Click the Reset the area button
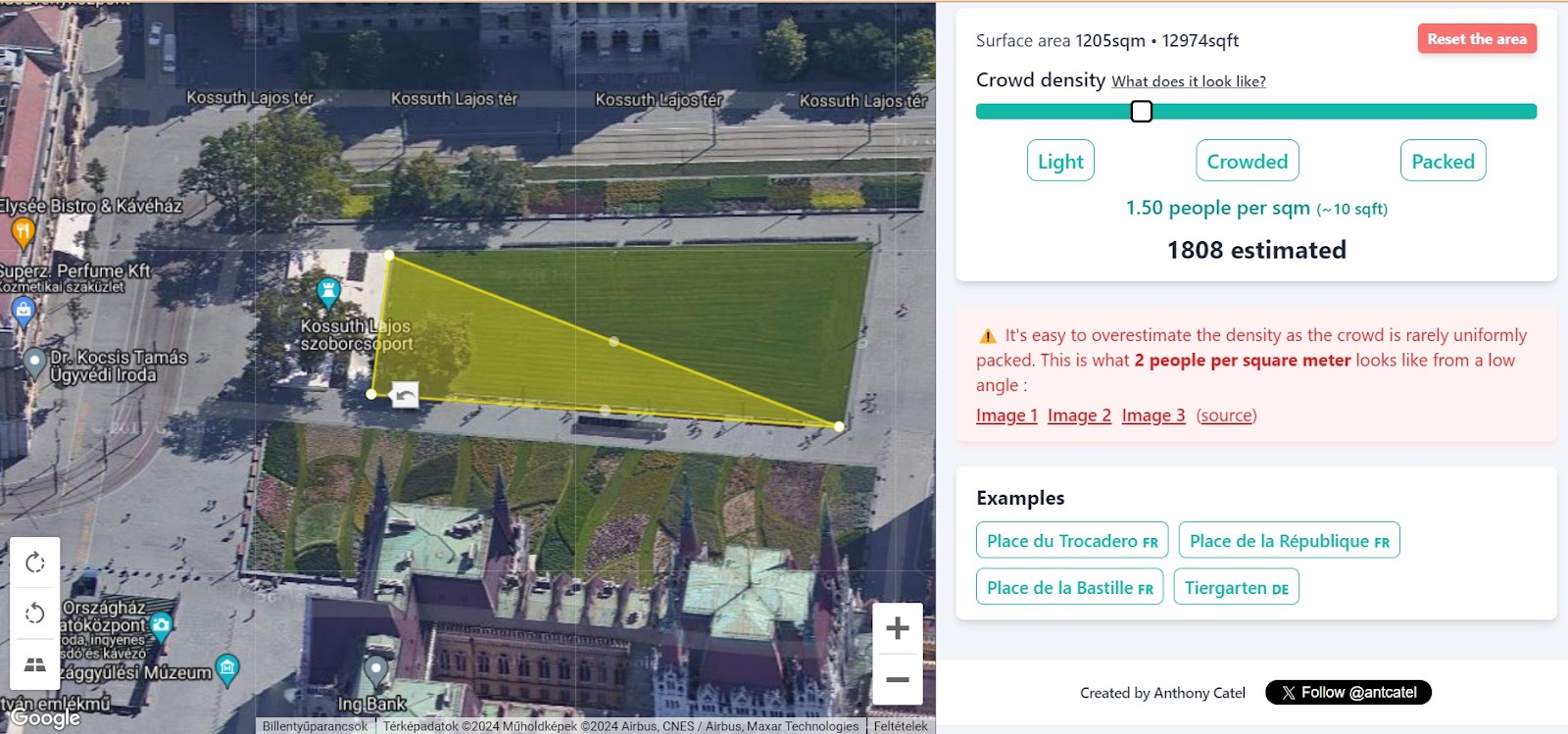Image resolution: width=1568 pixels, height=734 pixels. [x=1477, y=39]
